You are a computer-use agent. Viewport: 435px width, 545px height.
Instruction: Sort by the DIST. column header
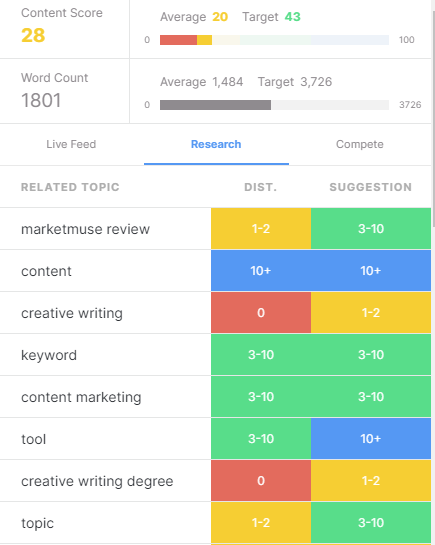click(x=261, y=187)
